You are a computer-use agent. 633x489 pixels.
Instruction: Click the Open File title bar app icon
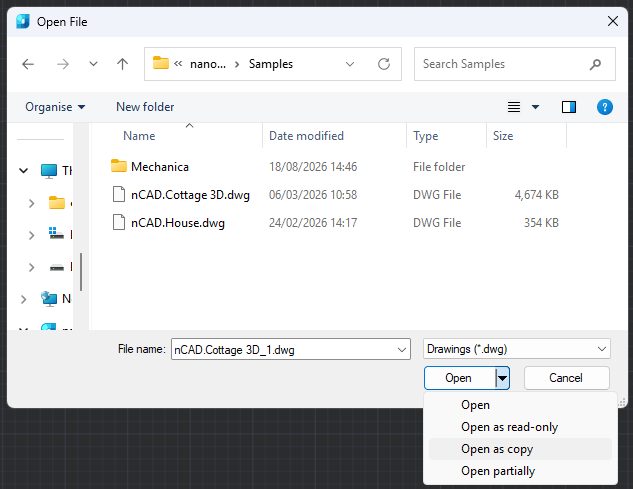(23, 21)
